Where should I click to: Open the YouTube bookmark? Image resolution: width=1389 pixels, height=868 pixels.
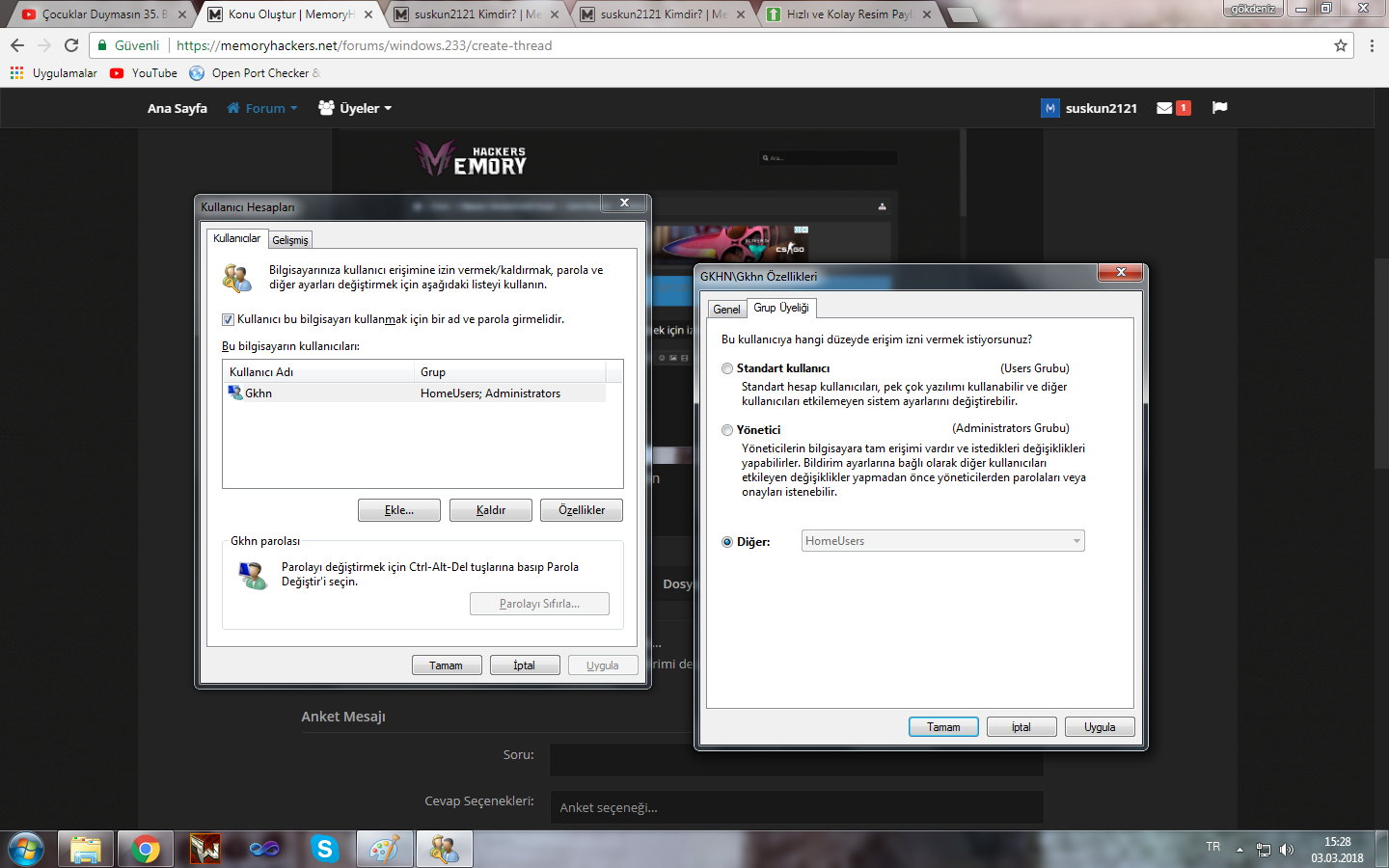[x=144, y=73]
